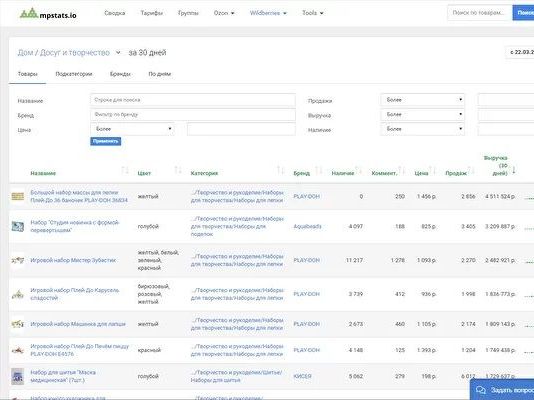Open the date range picker

coord(520,52)
